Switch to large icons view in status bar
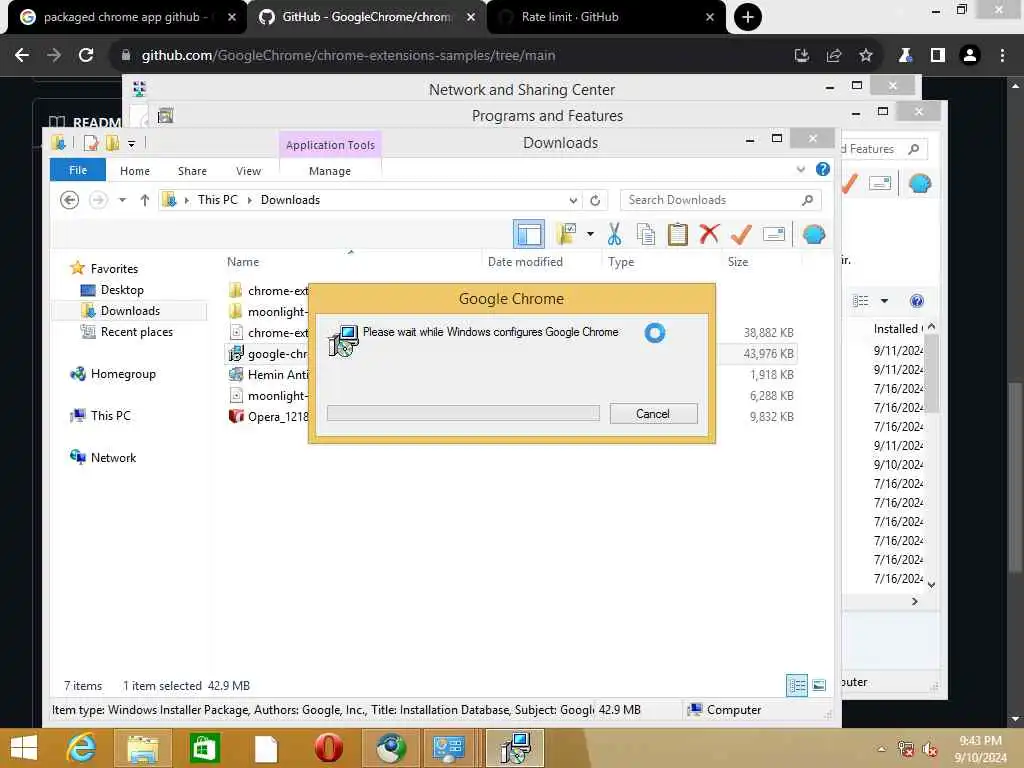 [x=819, y=685]
